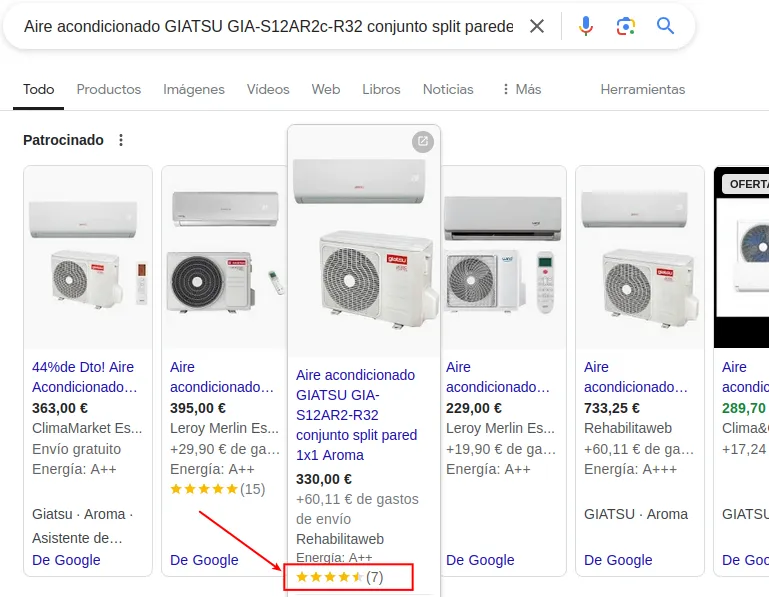
Task: Click Giatsu · Aroma · Asistente de... text
Action: pos(82,526)
